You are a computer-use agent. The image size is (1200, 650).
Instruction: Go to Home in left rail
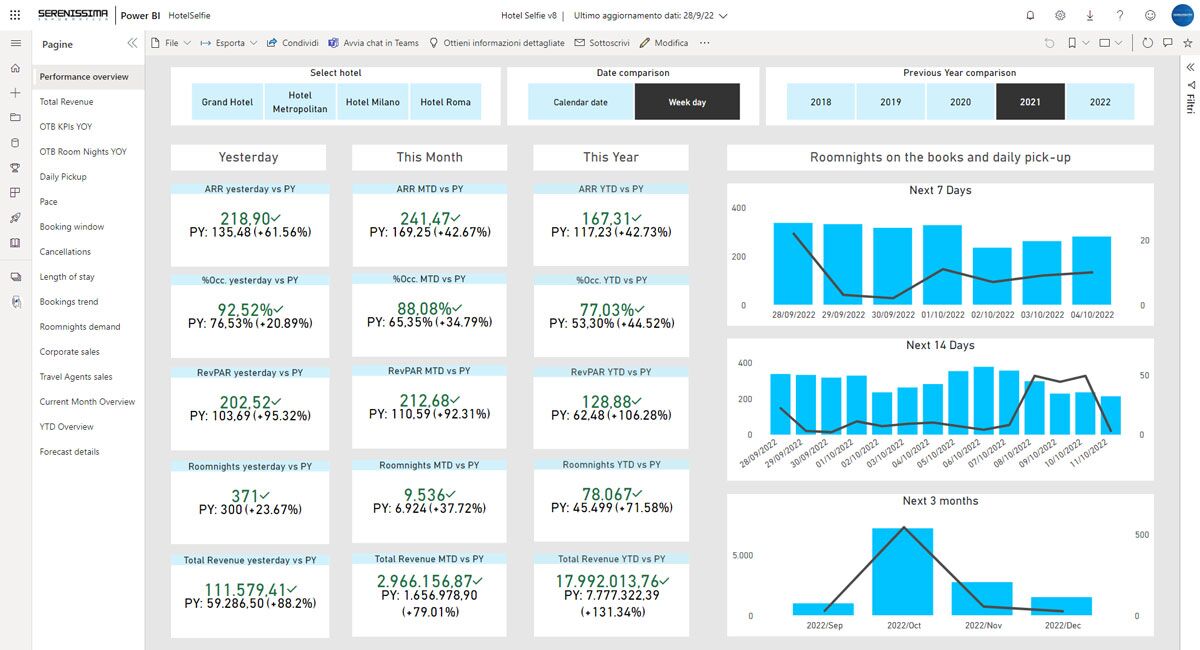[x=15, y=68]
